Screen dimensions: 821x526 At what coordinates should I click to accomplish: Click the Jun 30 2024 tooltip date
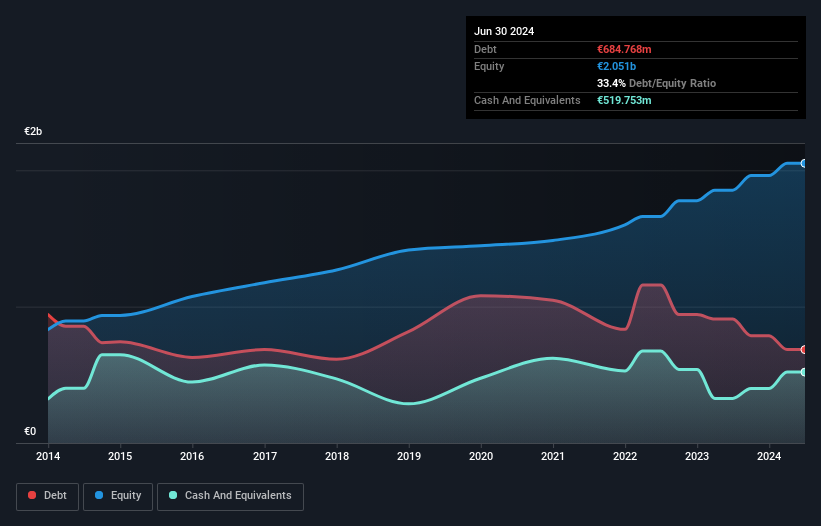point(504,31)
